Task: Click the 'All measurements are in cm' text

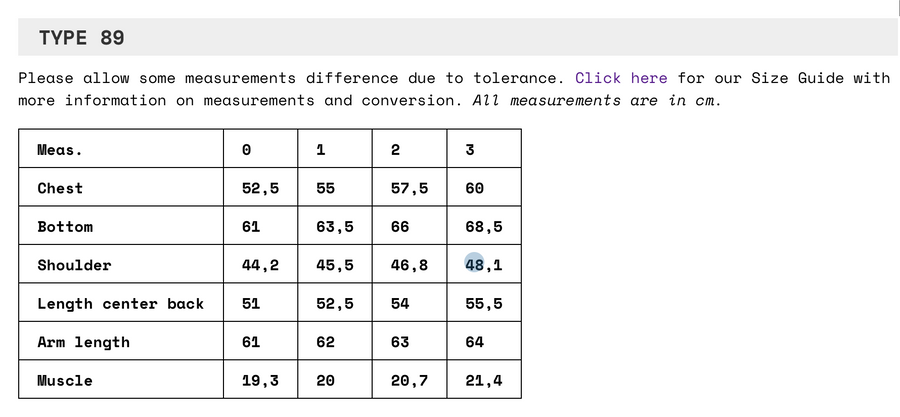Action: [x=595, y=100]
